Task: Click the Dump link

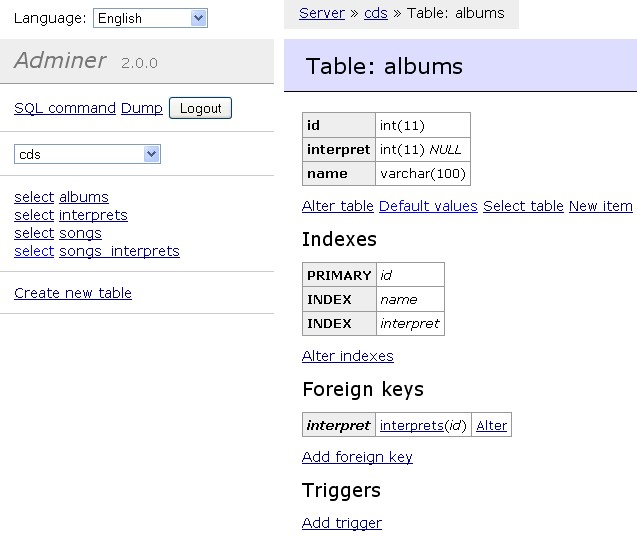Action: coord(142,108)
